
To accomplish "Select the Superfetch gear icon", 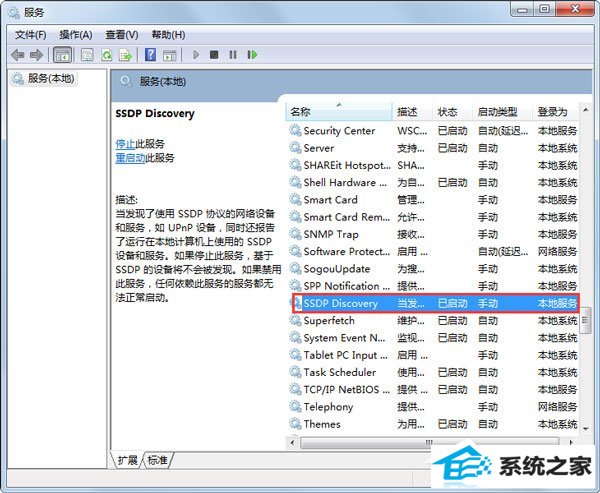I will [x=295, y=320].
